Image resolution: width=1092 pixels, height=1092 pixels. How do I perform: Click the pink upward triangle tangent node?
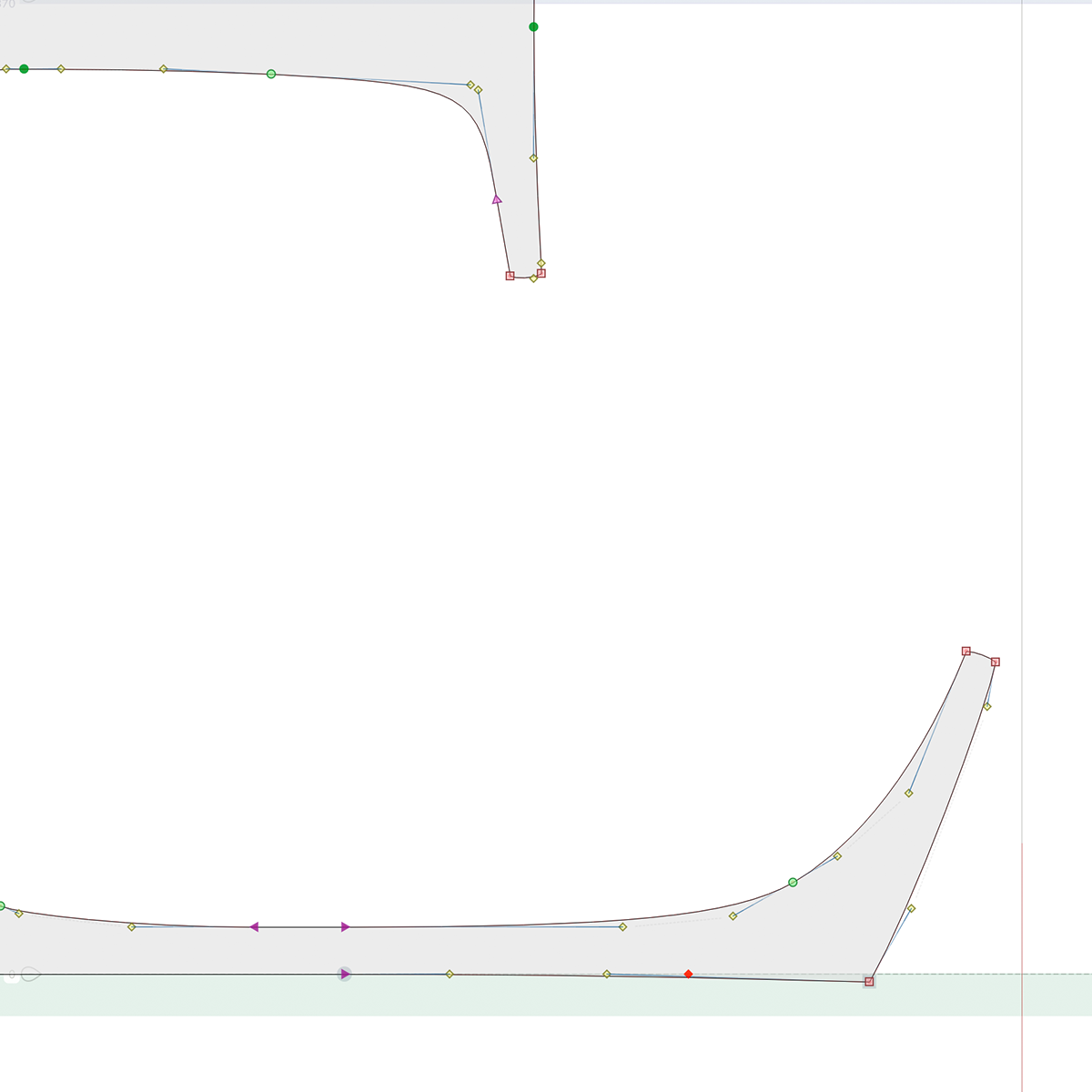coord(496,199)
